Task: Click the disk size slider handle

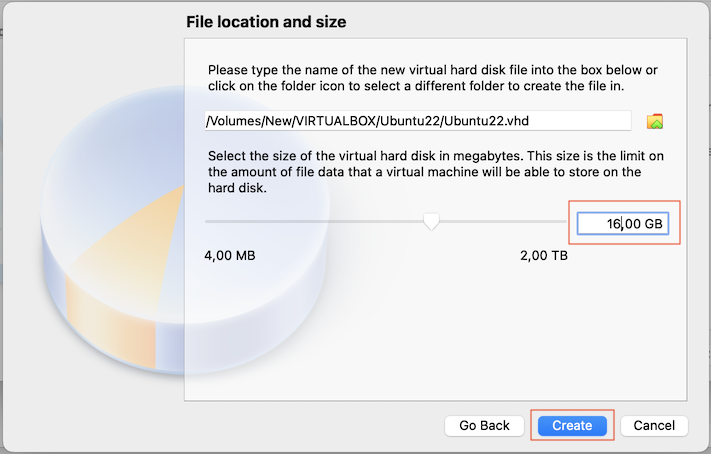Action: click(431, 221)
